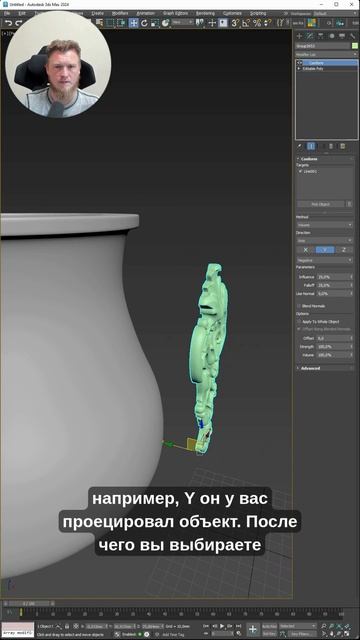Toggle 3D Snaps button

point(236,23)
